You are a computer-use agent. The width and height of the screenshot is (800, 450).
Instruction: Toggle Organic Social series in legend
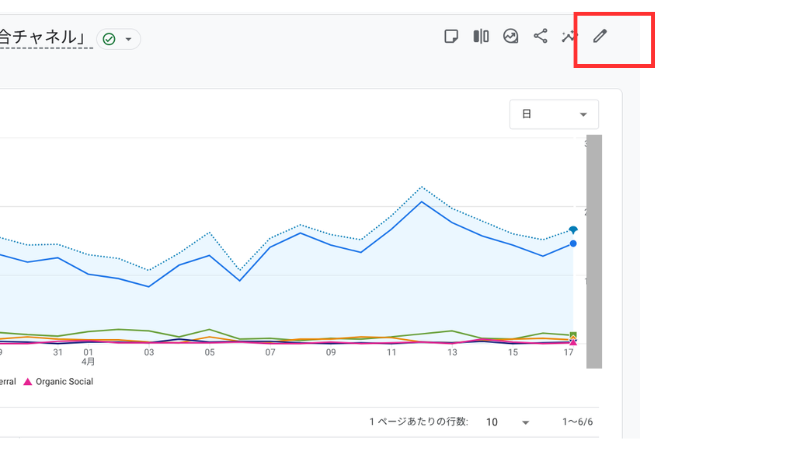tap(63, 381)
